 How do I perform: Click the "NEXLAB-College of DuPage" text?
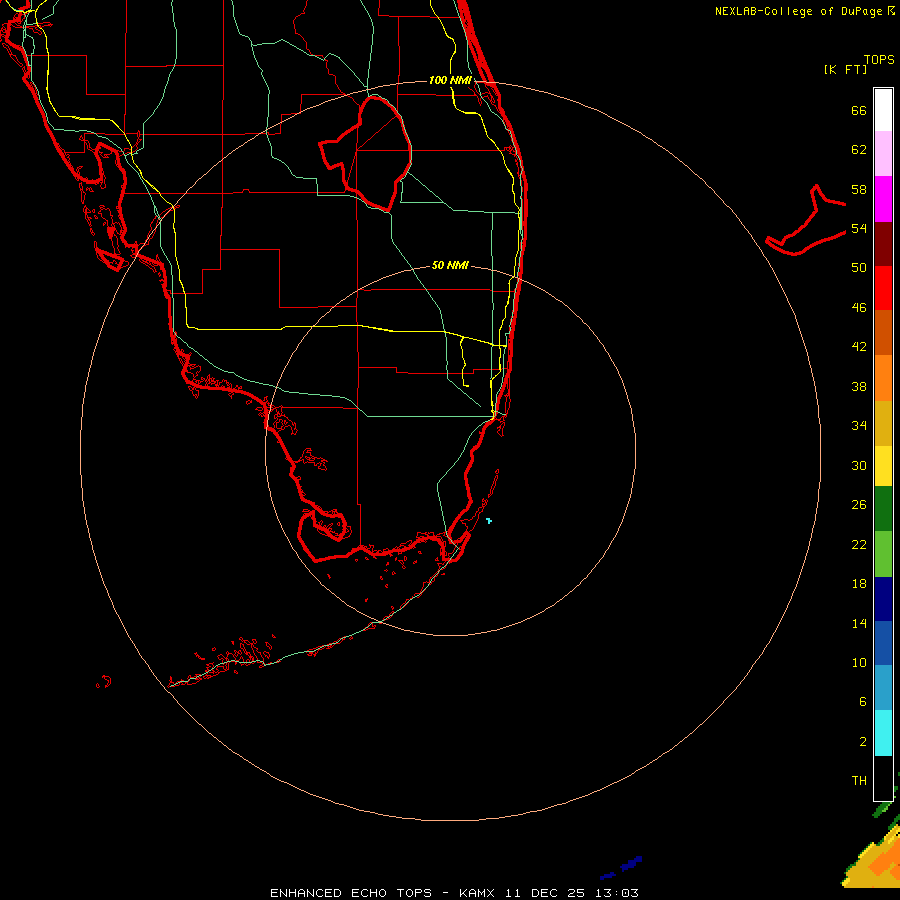point(798,11)
